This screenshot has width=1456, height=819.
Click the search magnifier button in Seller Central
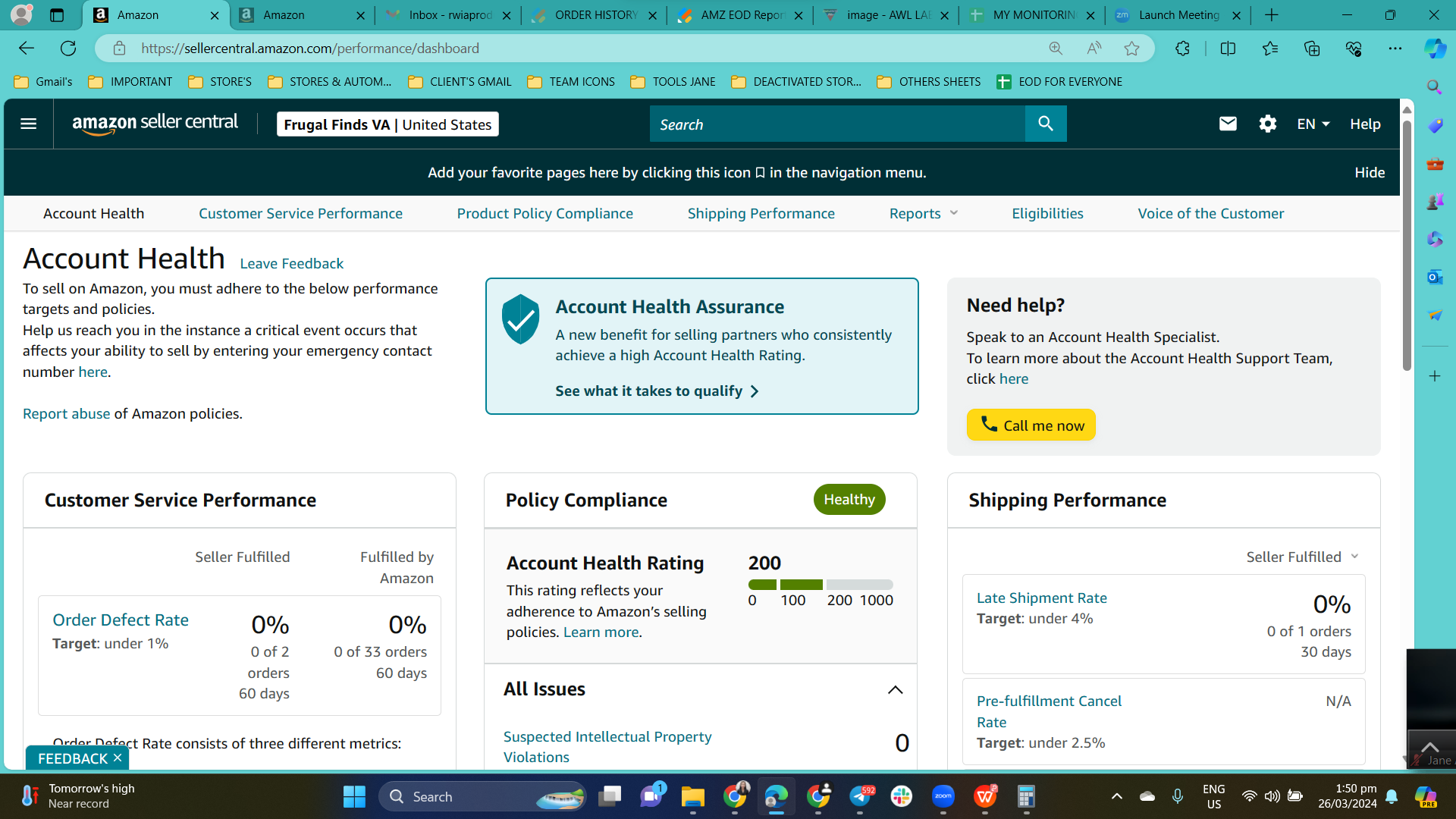pos(1046,124)
